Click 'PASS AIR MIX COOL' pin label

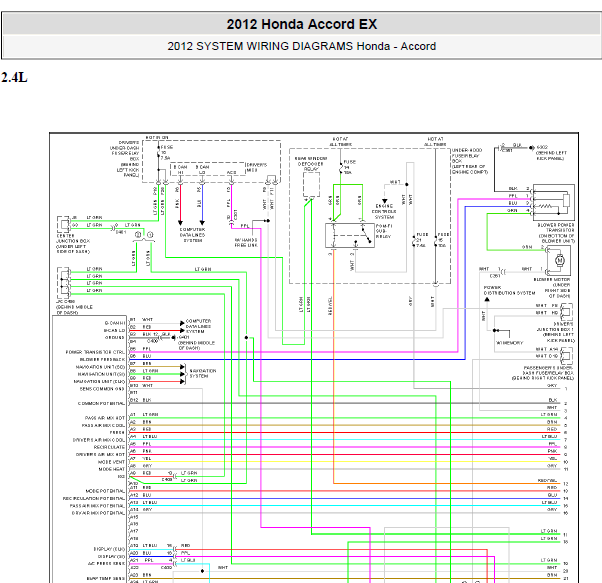(103, 425)
